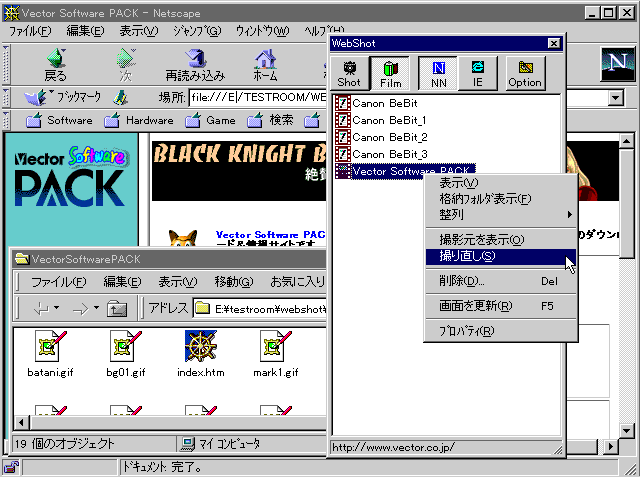Click the Explorer アドレス path field
640x478 pixels.
click(x=260, y=309)
